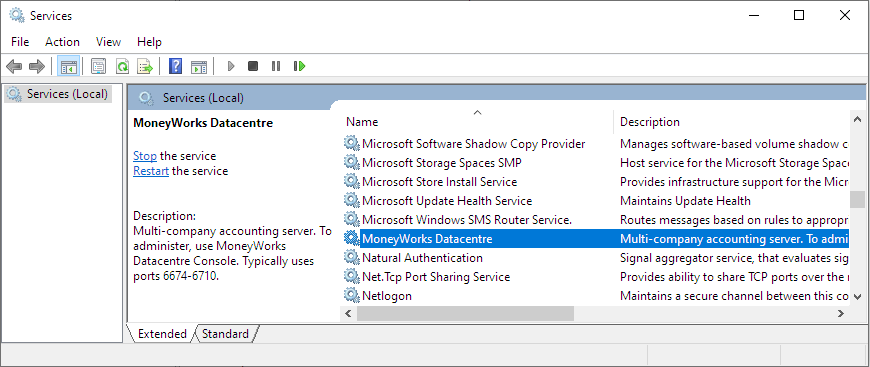
Task: Select Services (Local) in the console tree
Action: click(x=58, y=94)
